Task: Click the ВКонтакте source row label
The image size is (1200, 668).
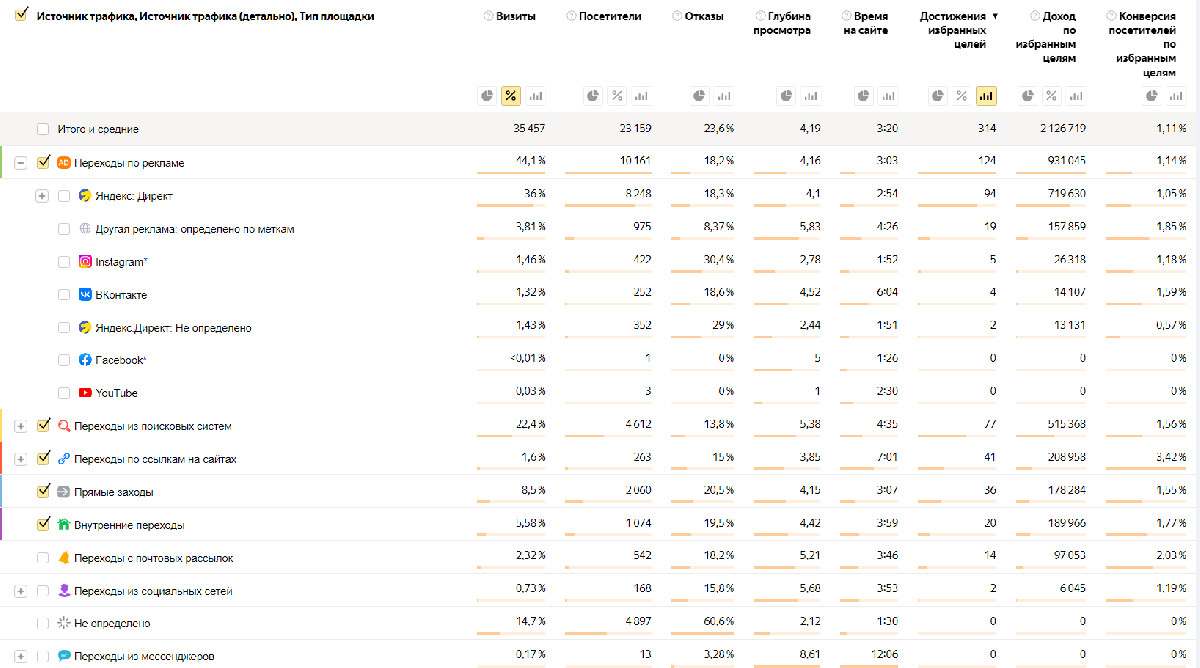Action: tap(120, 295)
